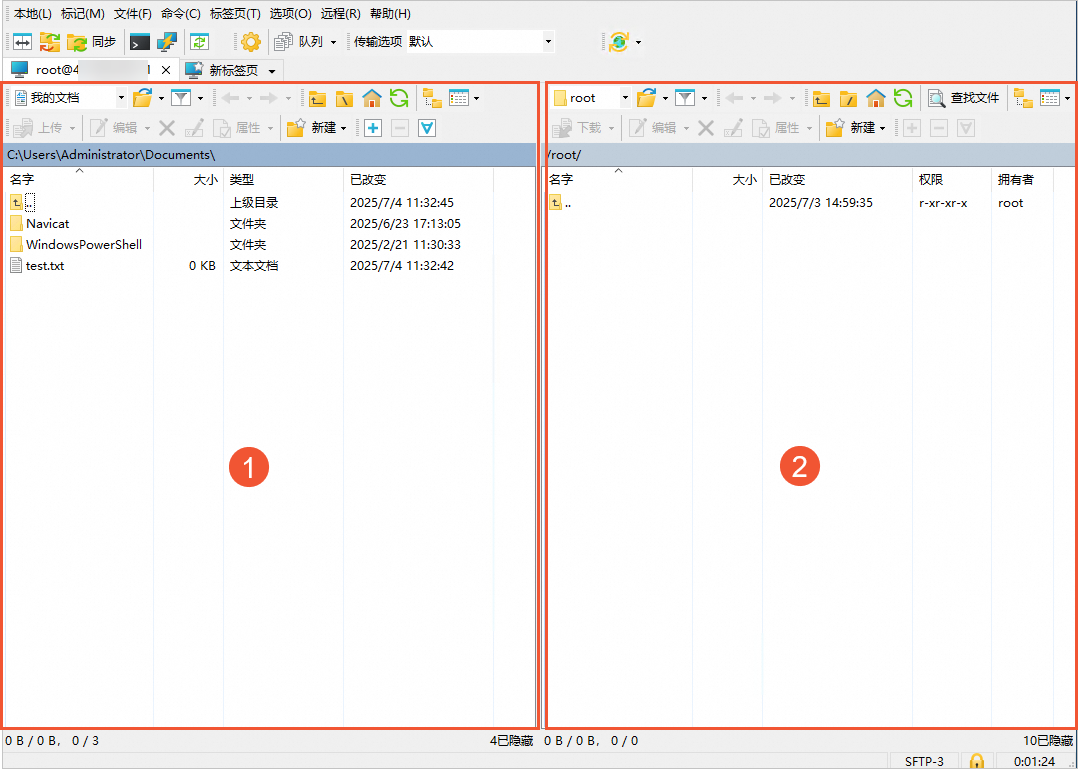Viewport: 1078px width, 769px height.
Task: Click the preferences gear icon
Action: (x=251, y=42)
